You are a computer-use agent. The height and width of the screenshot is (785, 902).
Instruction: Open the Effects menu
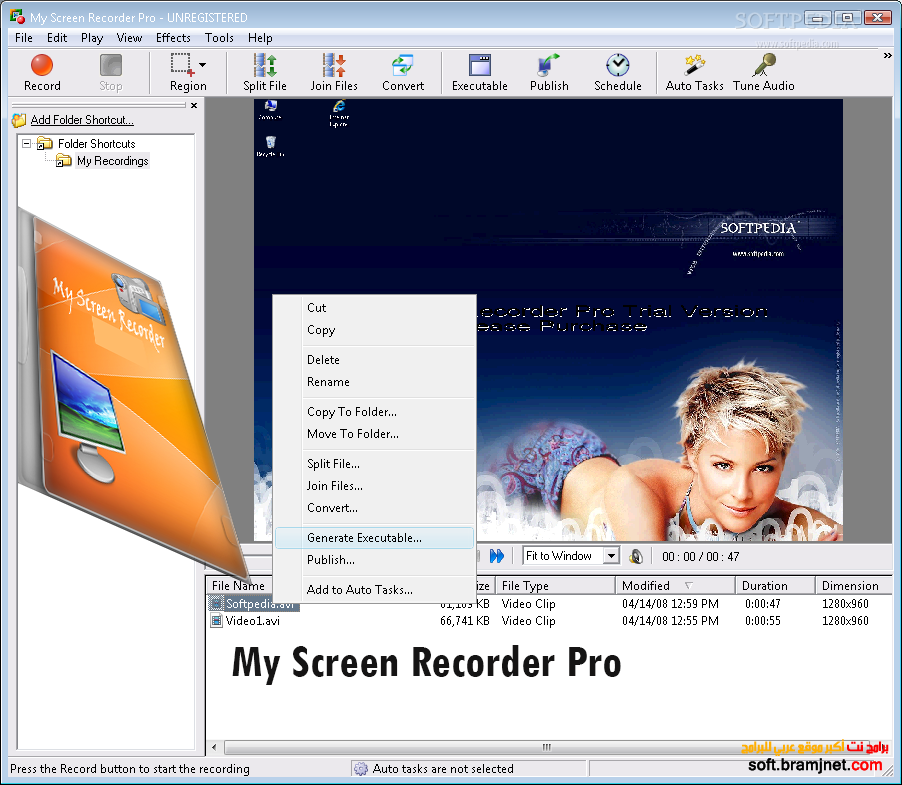[173, 38]
